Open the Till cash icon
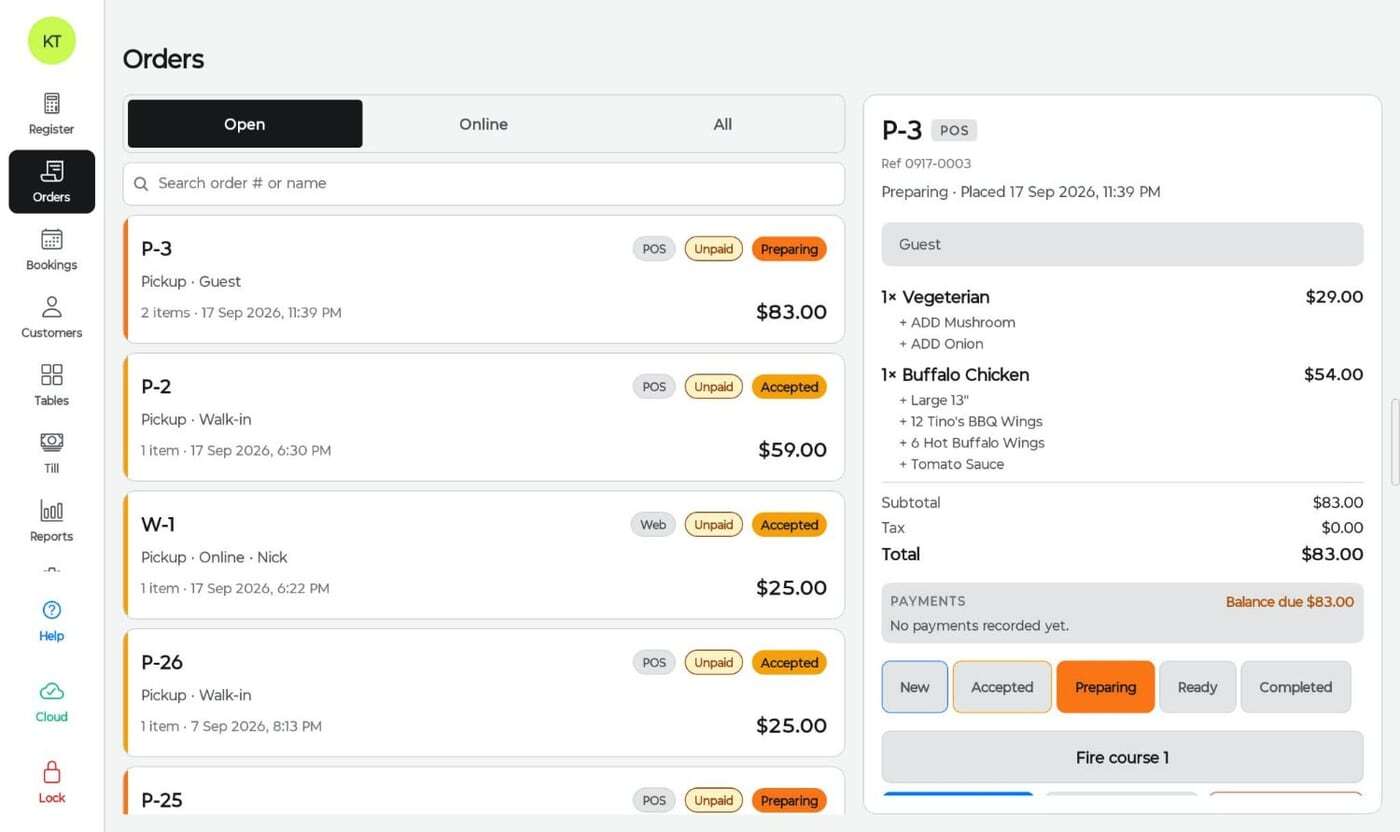 pos(52,442)
